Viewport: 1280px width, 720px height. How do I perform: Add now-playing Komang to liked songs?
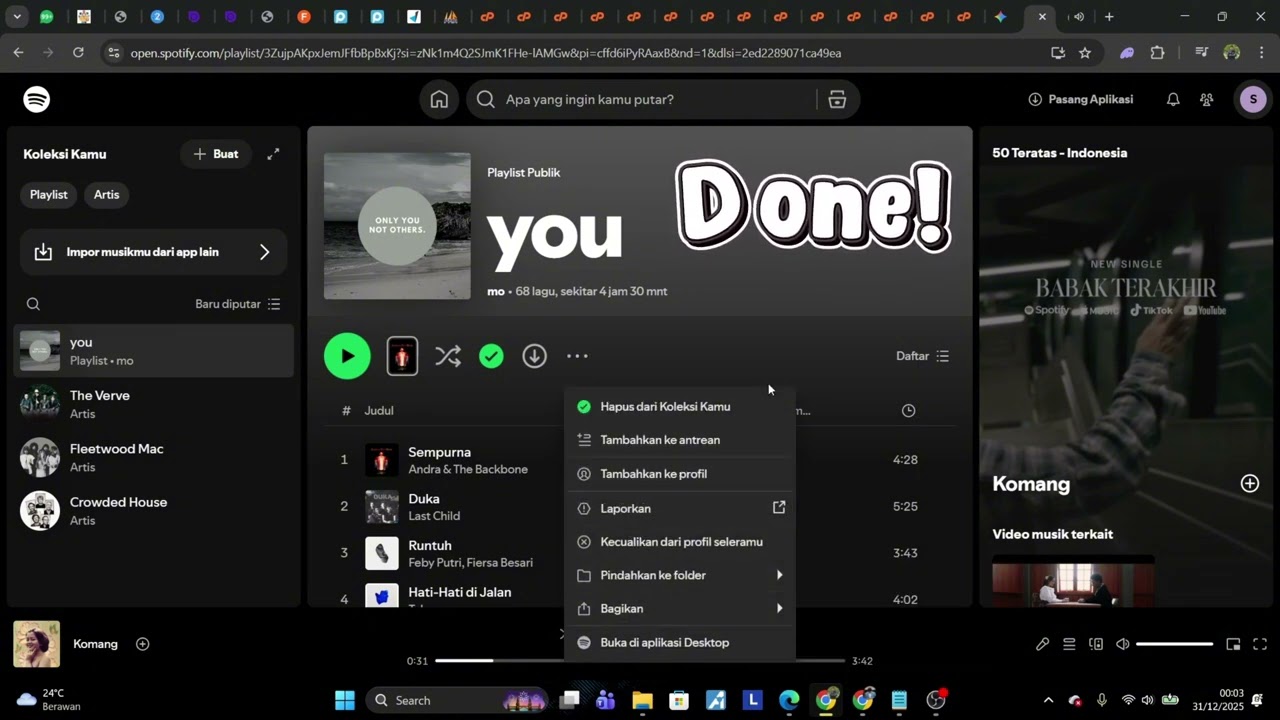tap(142, 644)
